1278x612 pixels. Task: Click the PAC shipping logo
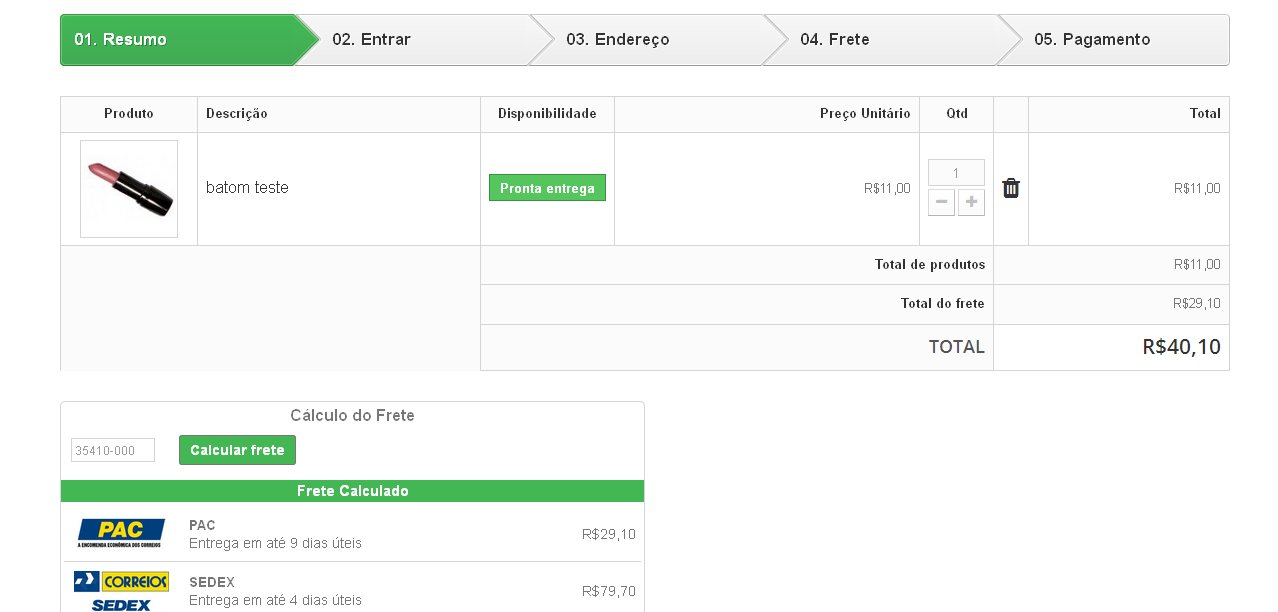coord(121,533)
